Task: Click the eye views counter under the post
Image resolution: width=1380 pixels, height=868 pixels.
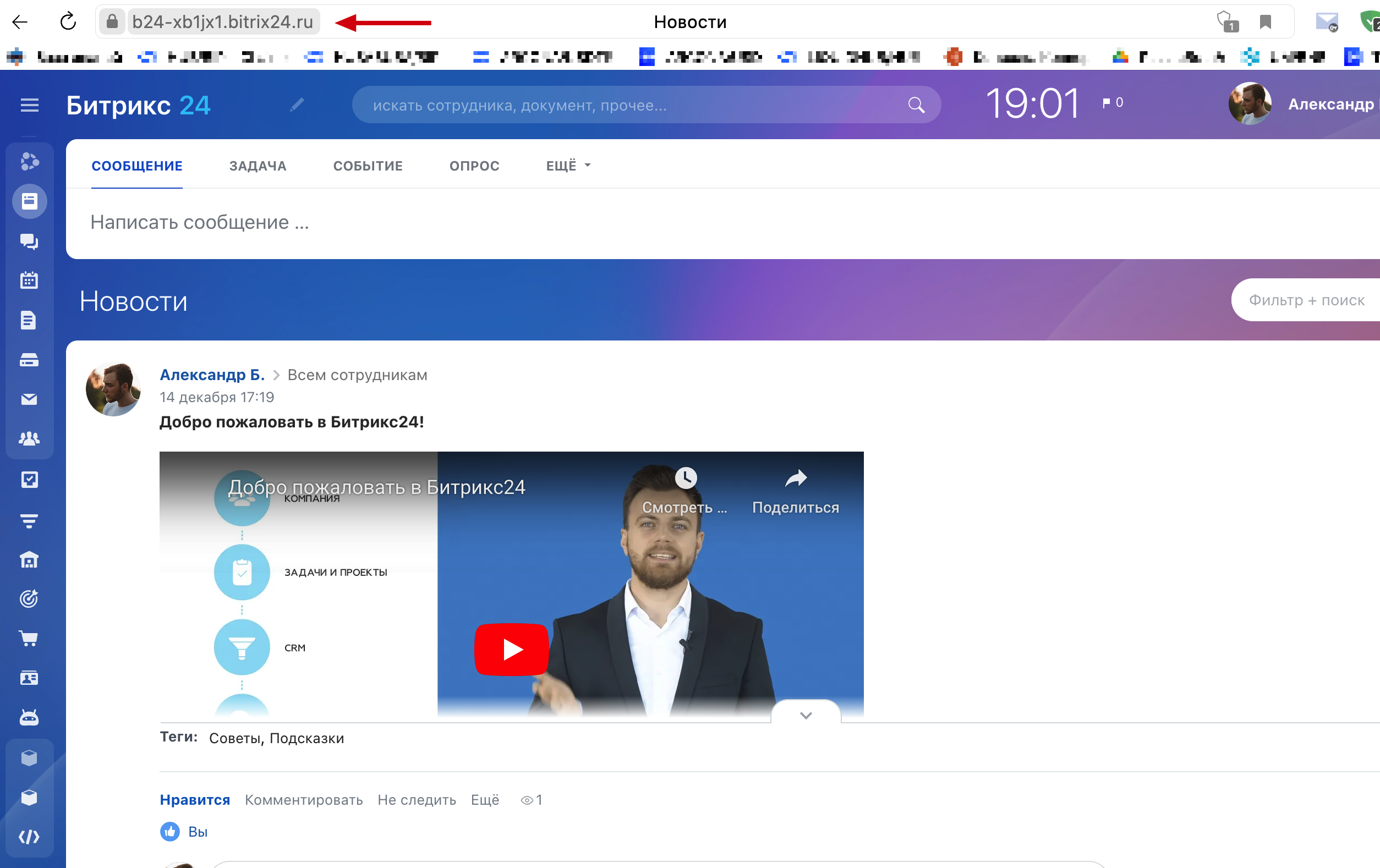Action: coord(531,800)
